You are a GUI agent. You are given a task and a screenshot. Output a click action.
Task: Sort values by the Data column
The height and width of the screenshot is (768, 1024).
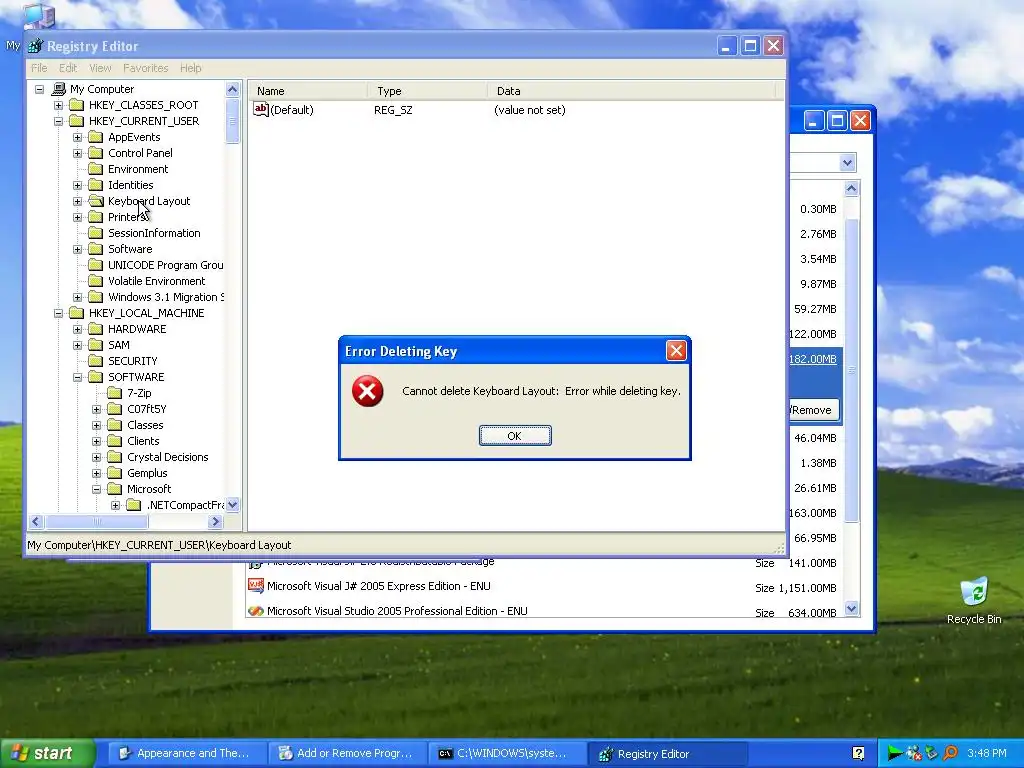pyautogui.click(x=631, y=91)
